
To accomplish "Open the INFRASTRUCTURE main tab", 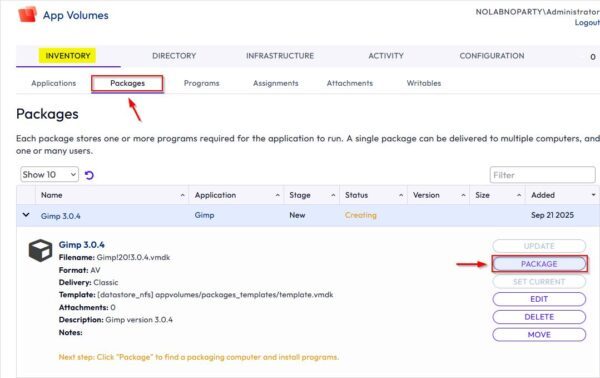I will 280,56.
